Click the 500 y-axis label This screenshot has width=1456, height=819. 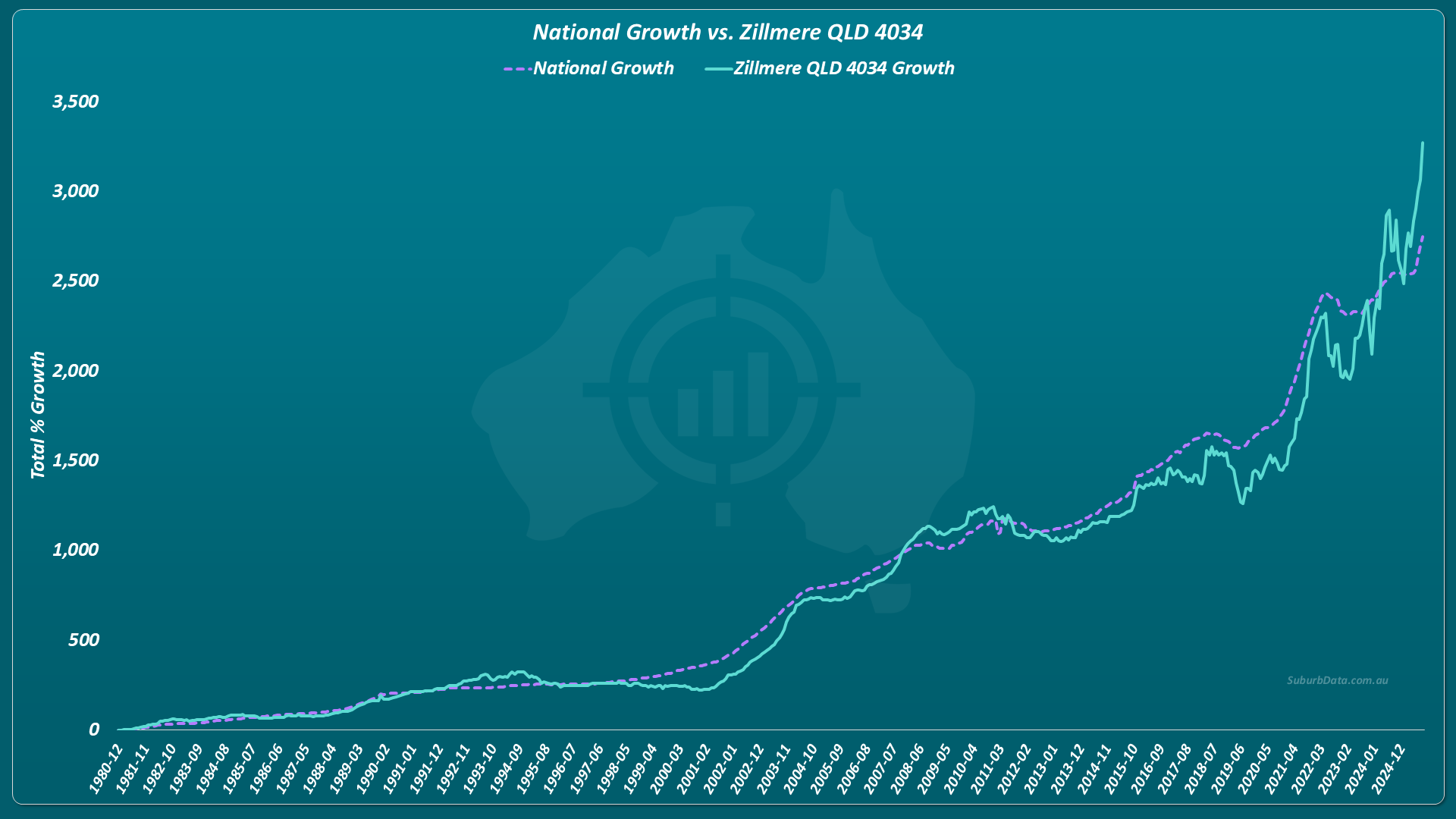point(83,640)
